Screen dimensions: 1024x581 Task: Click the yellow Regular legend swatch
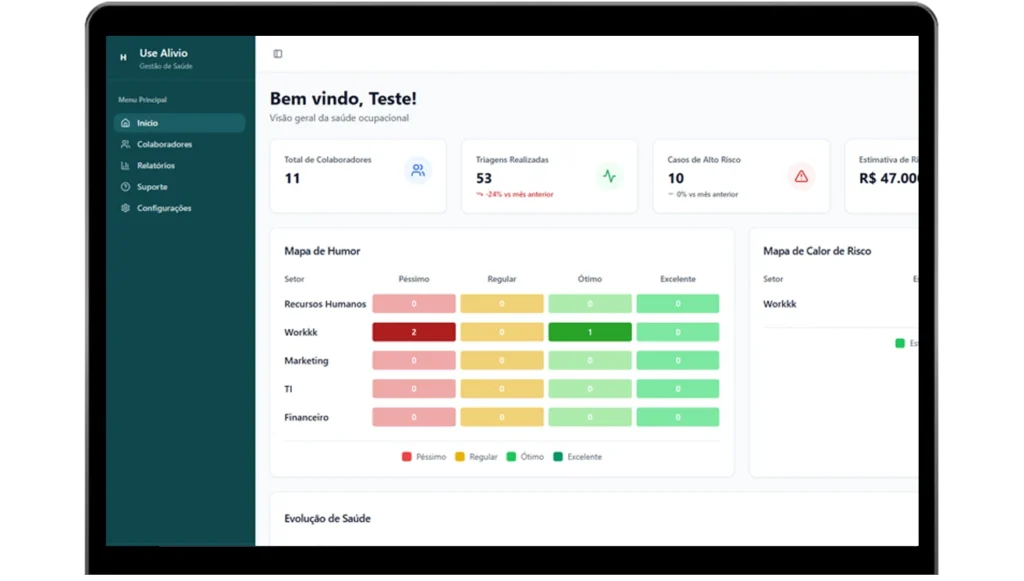(460, 457)
